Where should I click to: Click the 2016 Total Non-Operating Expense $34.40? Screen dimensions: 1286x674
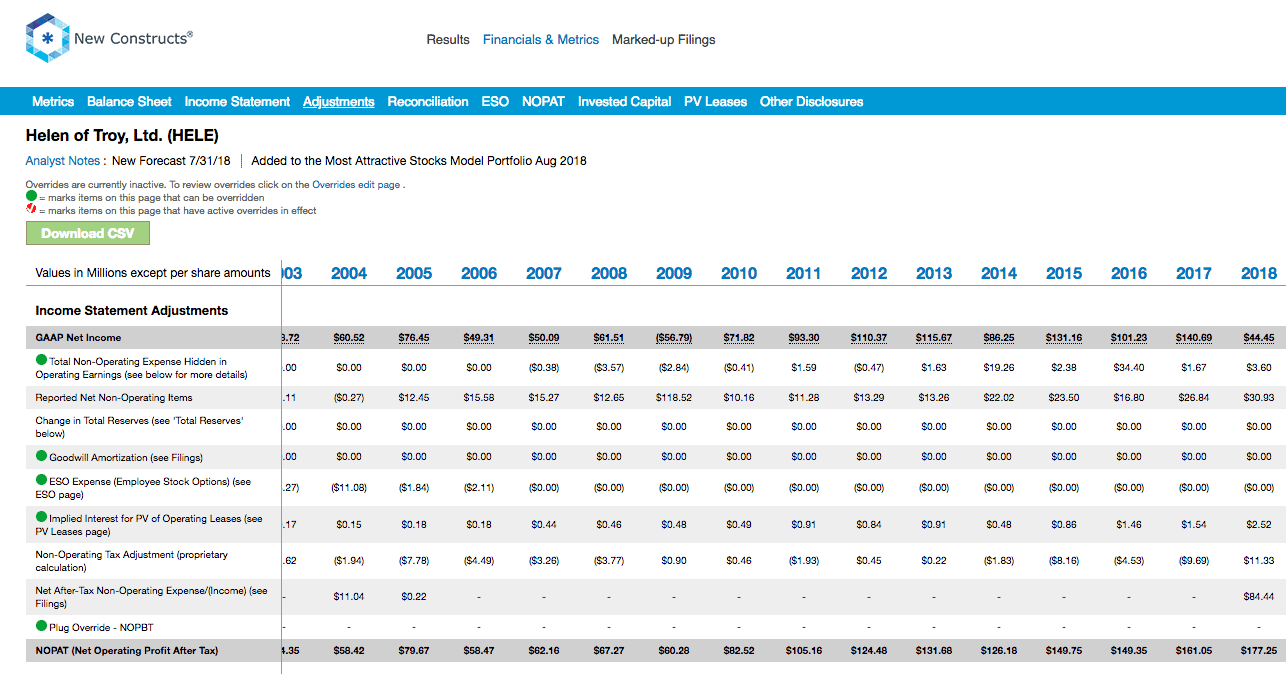coord(1129,368)
